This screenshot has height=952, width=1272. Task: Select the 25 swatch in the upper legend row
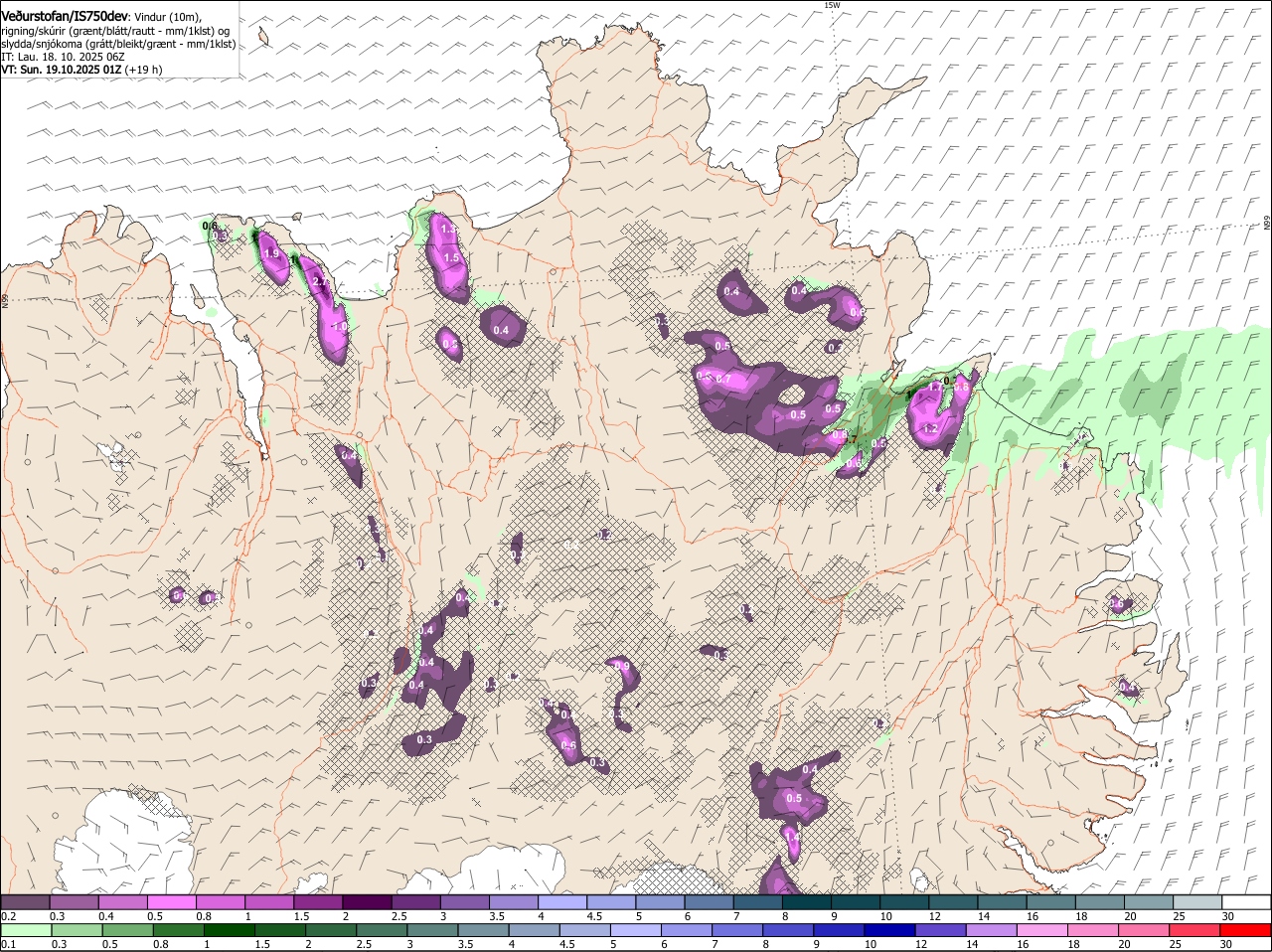tap(1198, 901)
